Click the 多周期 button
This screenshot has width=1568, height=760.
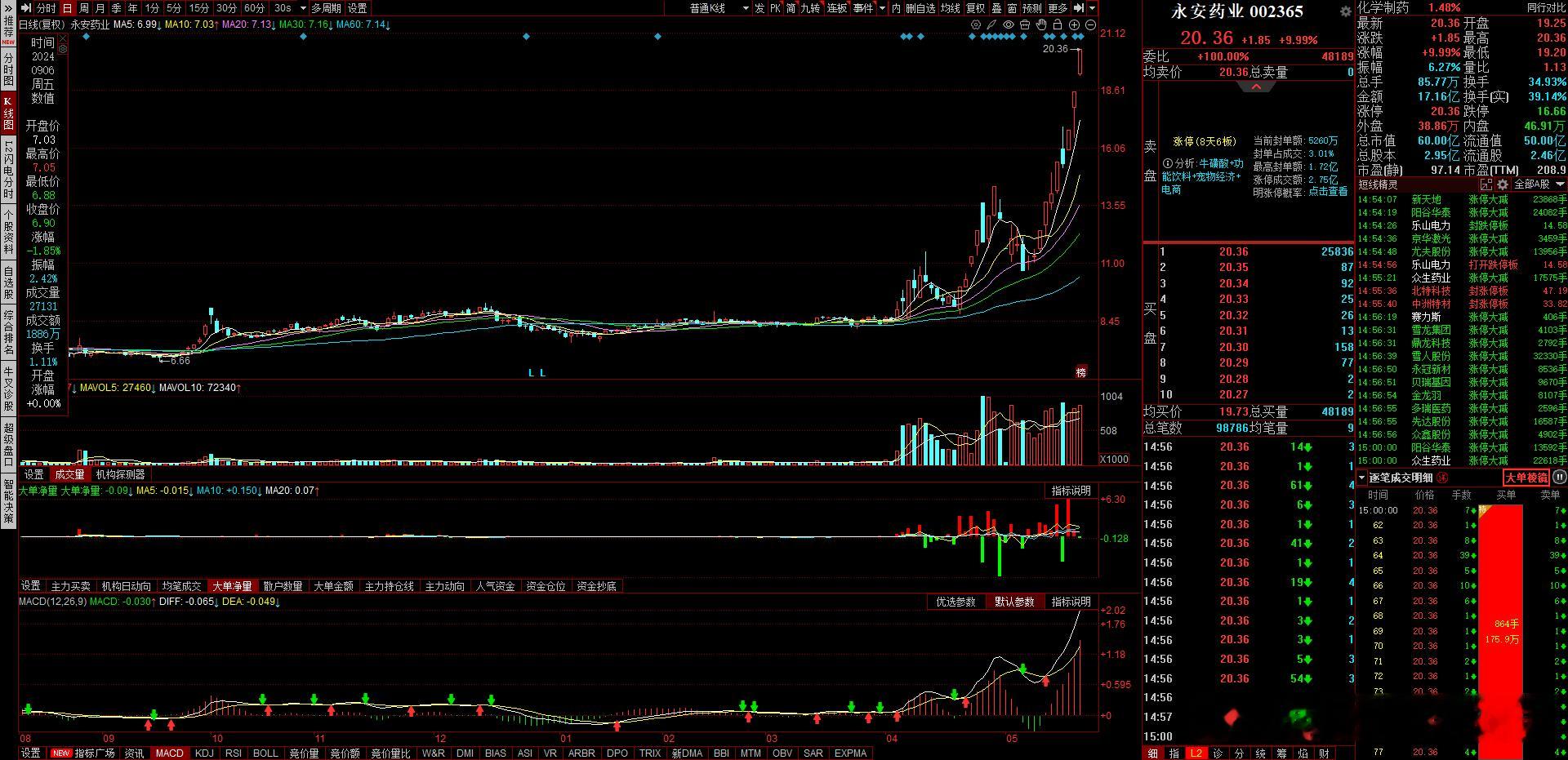tap(326, 8)
